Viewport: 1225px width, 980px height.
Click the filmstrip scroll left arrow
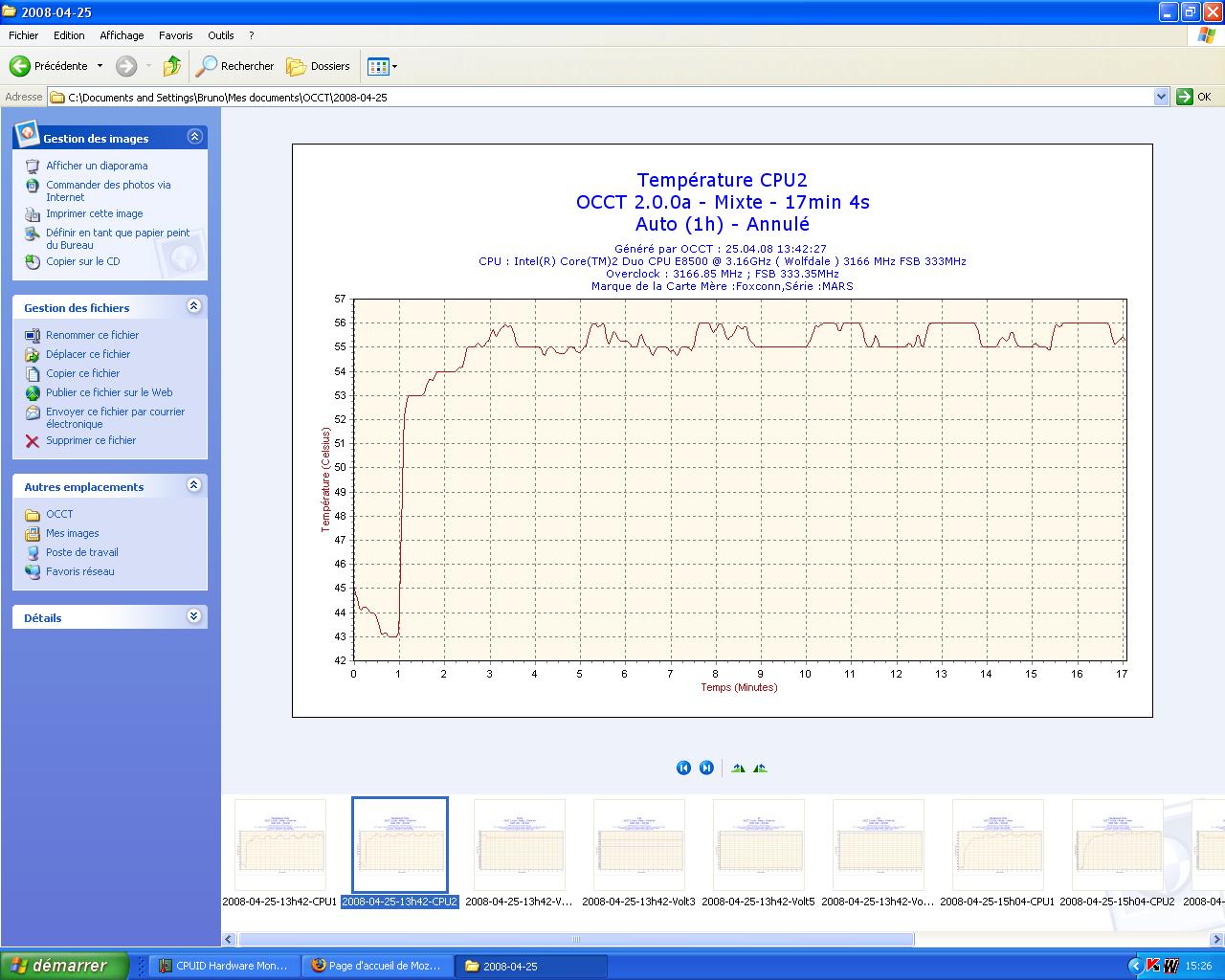pyautogui.click(x=229, y=940)
